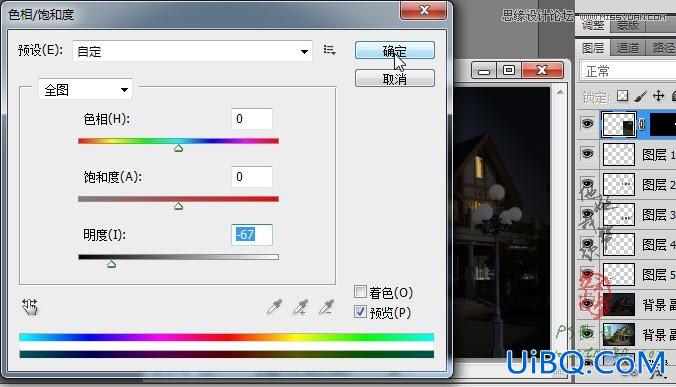Confirm with the 确定 button

coord(394,50)
